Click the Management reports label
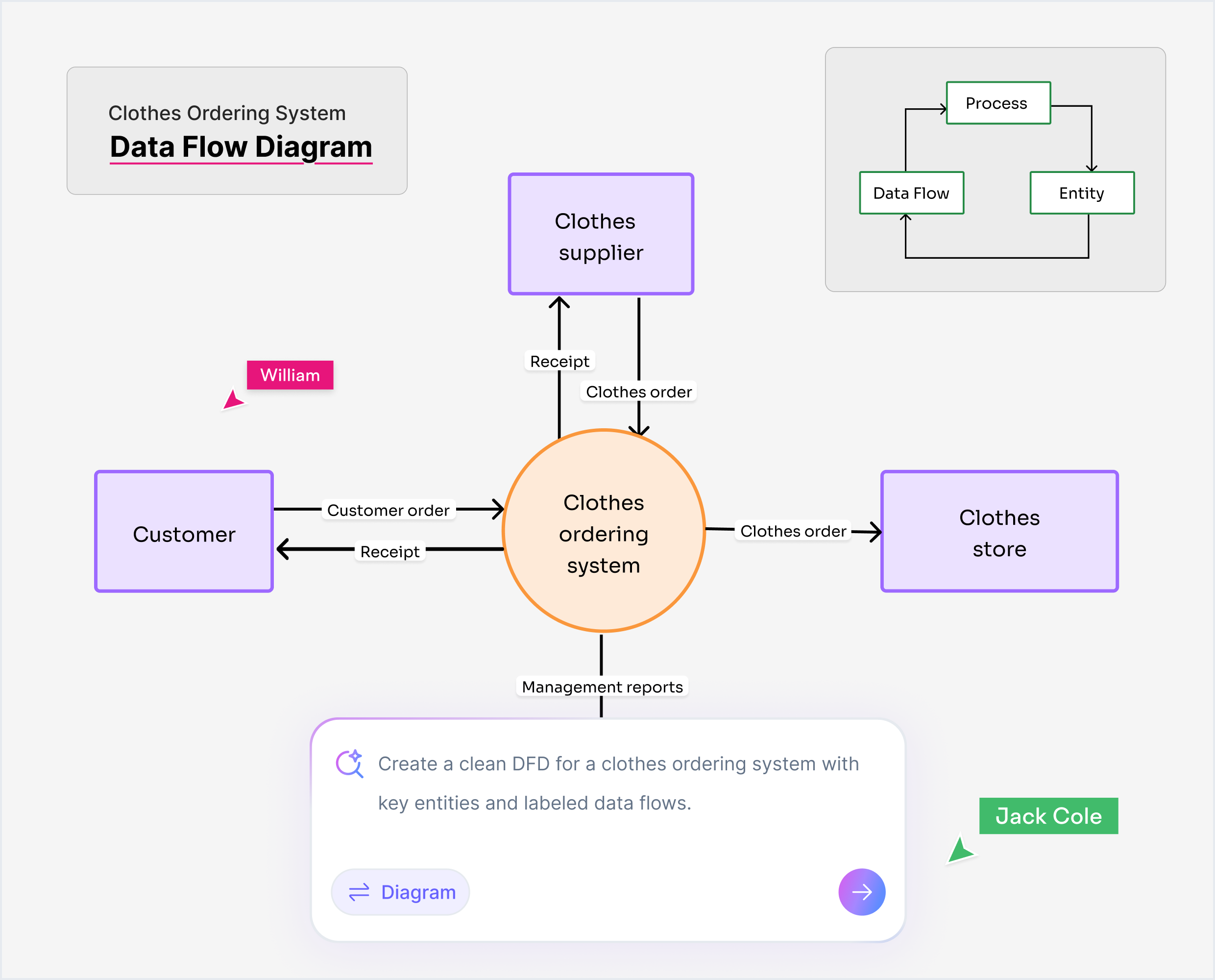Viewport: 1215px width, 980px height. pyautogui.click(x=602, y=686)
